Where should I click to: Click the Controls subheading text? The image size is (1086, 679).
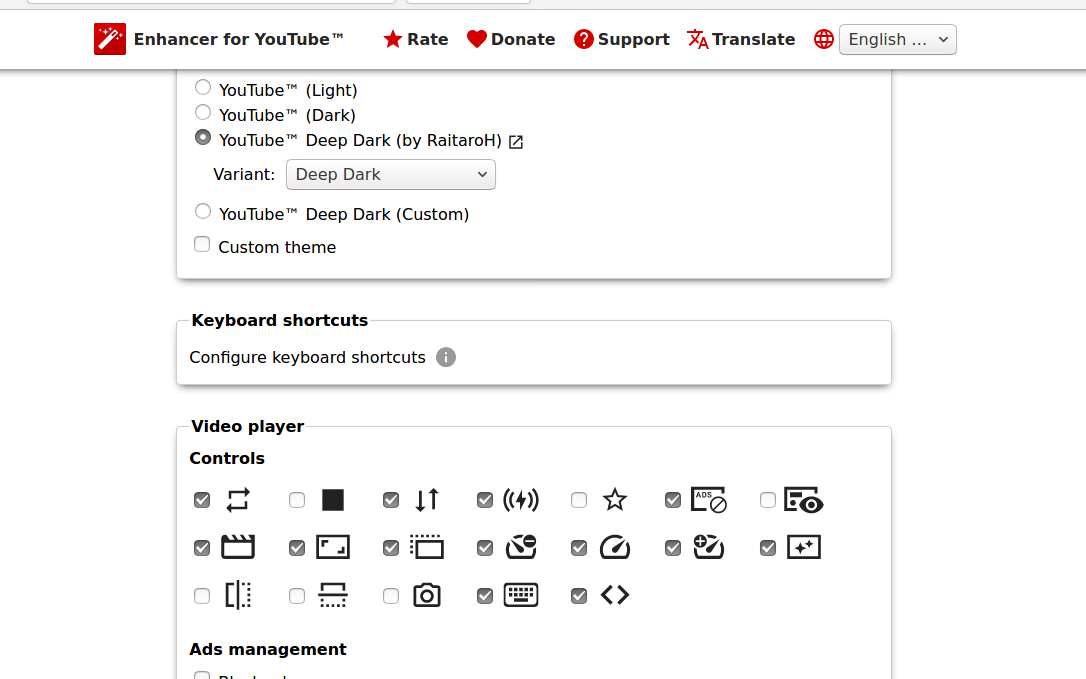227,459
